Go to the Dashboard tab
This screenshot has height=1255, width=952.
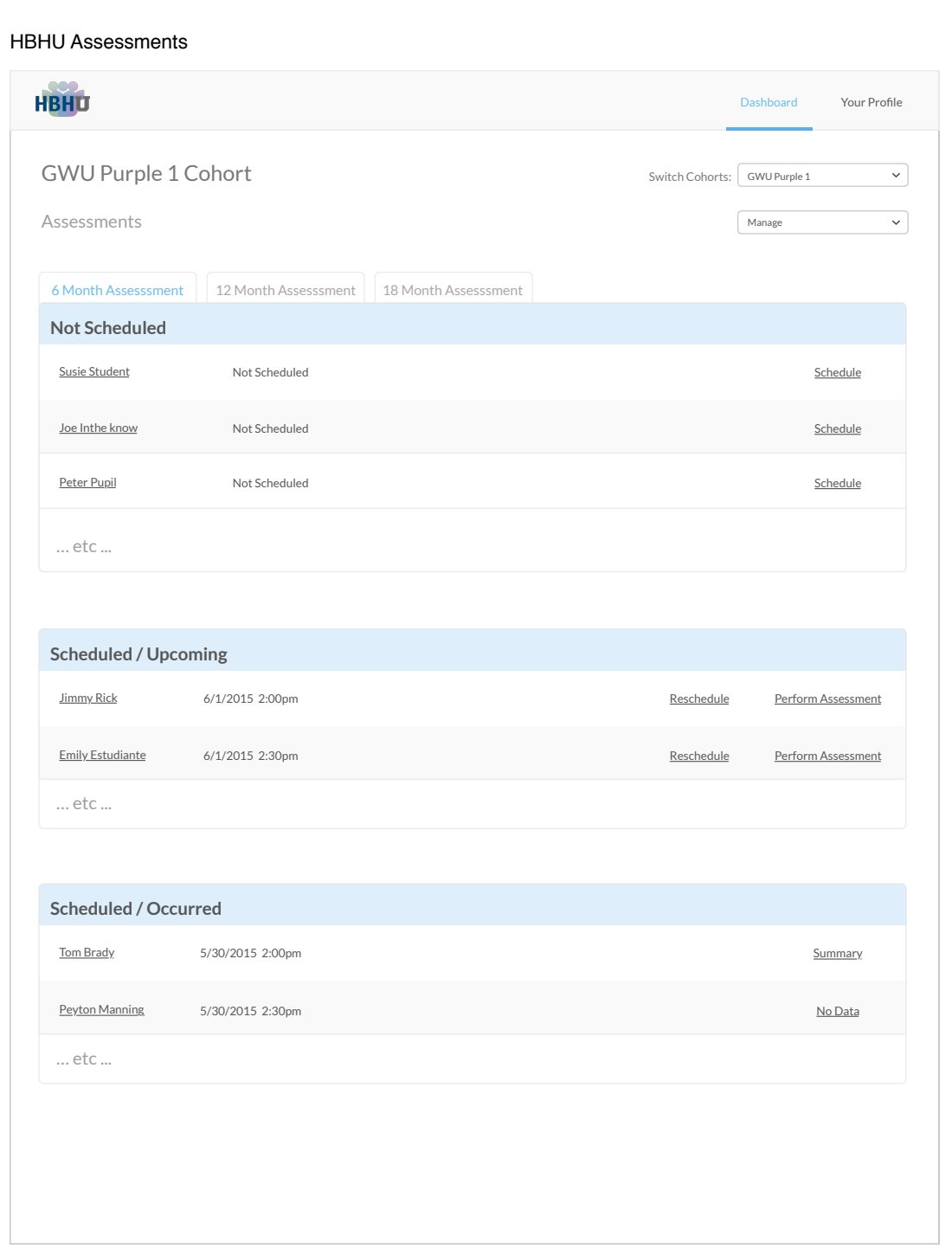click(768, 102)
